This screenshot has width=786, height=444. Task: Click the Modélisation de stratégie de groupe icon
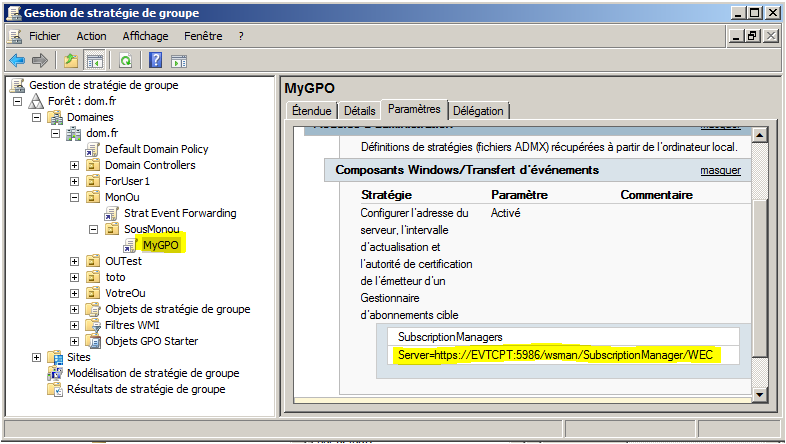[x=55, y=373]
